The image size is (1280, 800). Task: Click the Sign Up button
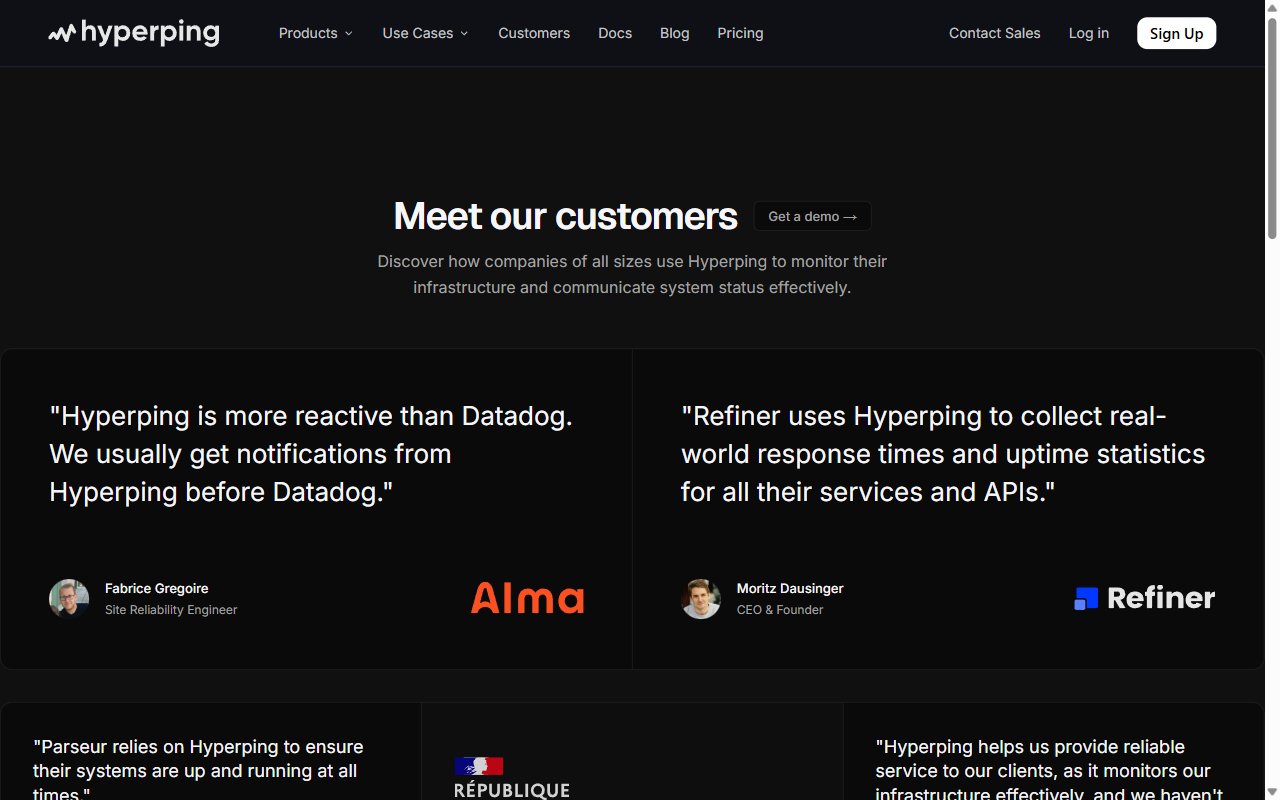point(1177,33)
